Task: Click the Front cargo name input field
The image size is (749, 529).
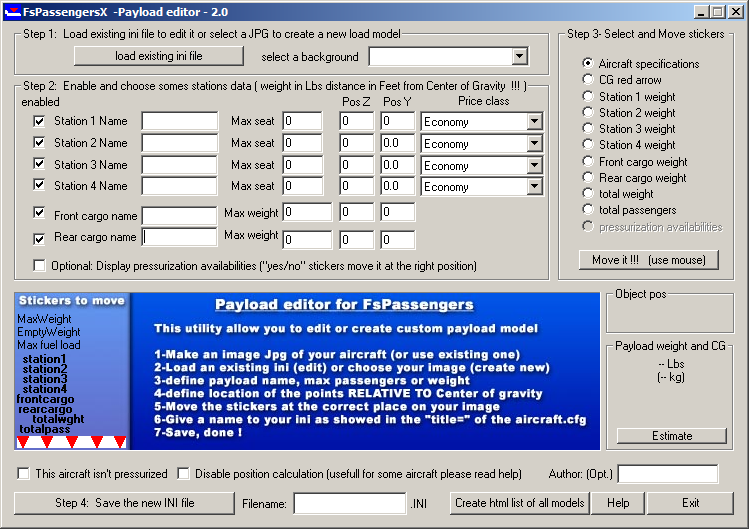Action: (x=180, y=216)
